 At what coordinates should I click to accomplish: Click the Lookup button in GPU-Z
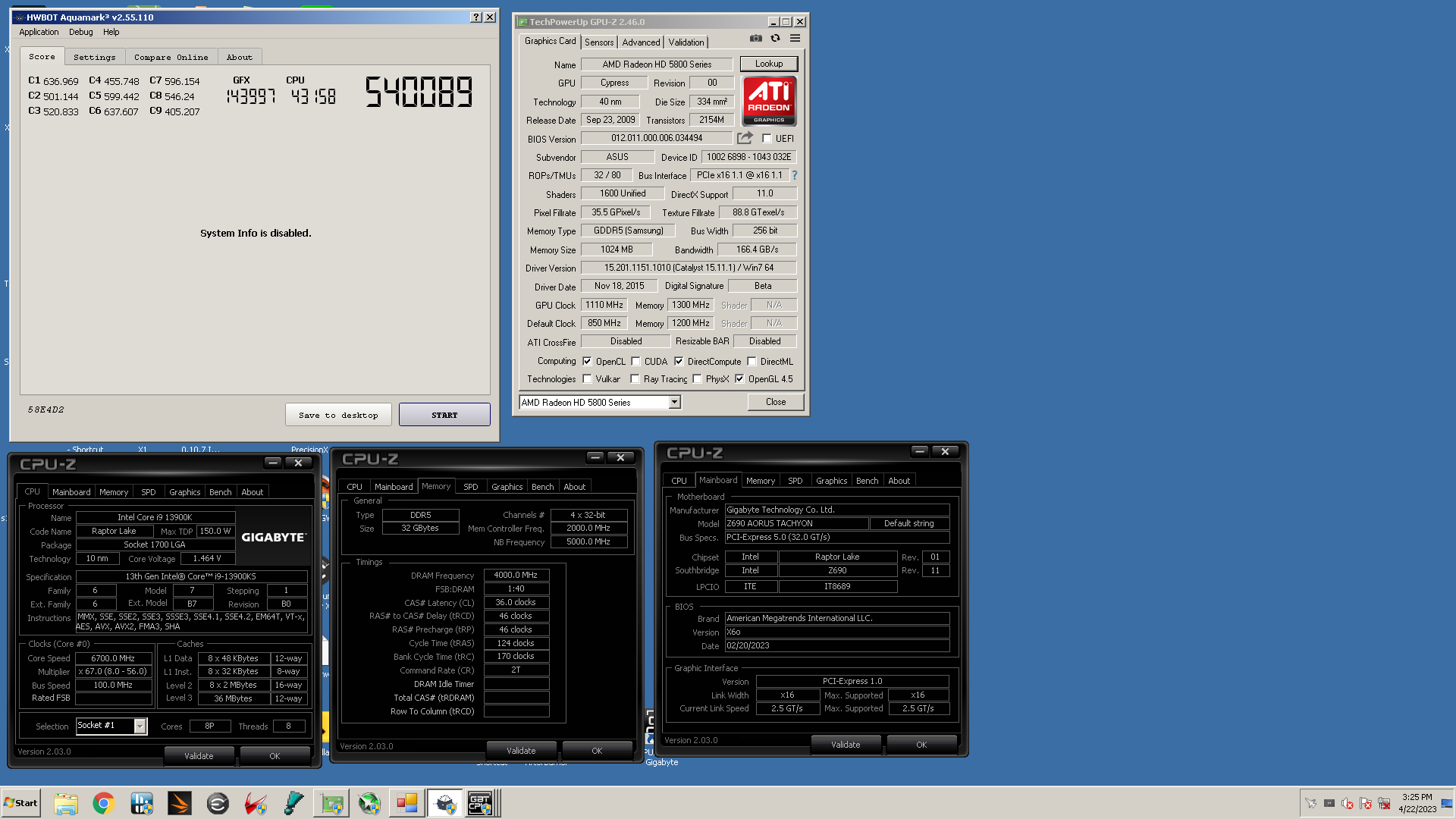pyautogui.click(x=769, y=64)
